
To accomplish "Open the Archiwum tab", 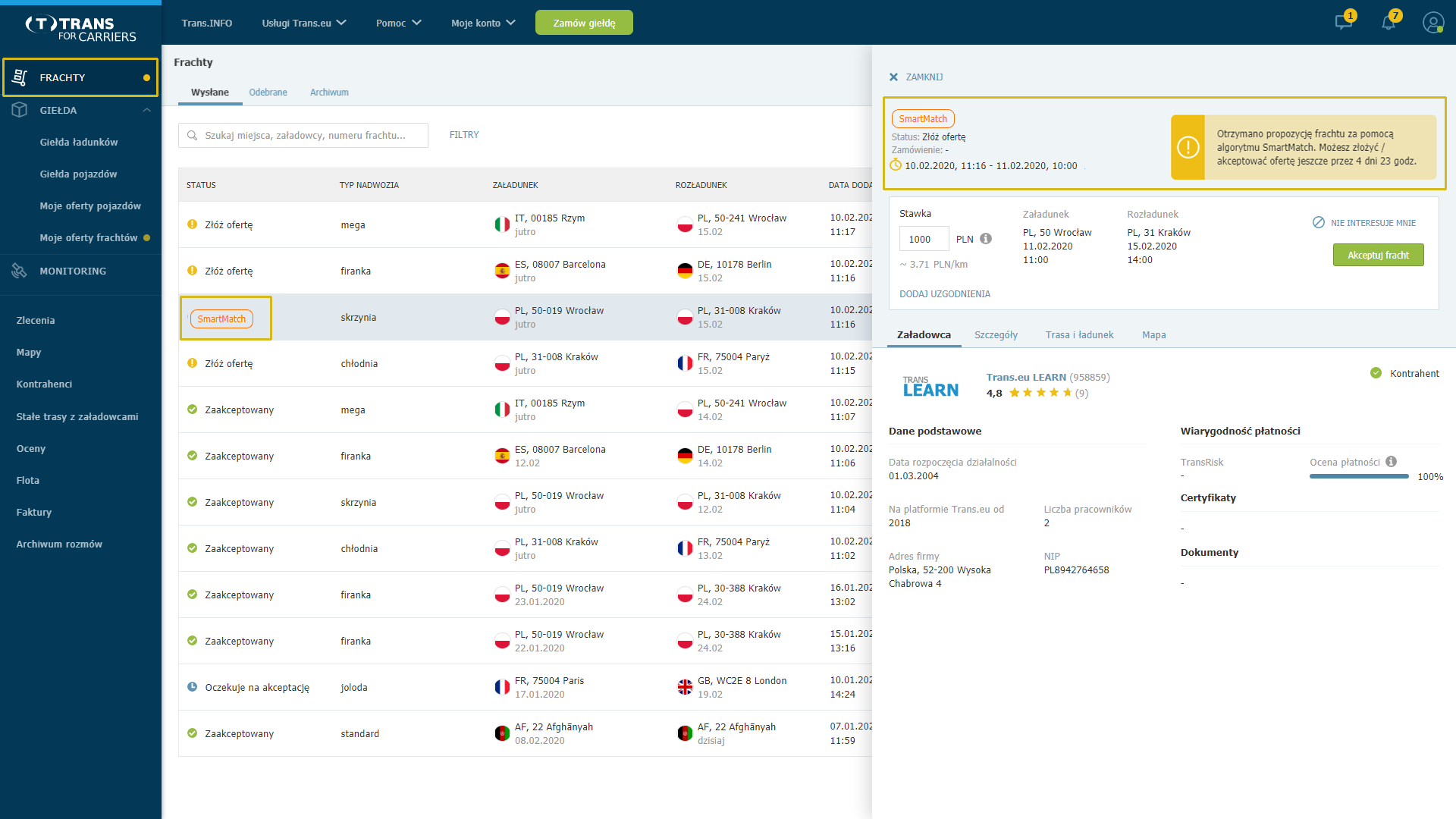I will pos(329,93).
